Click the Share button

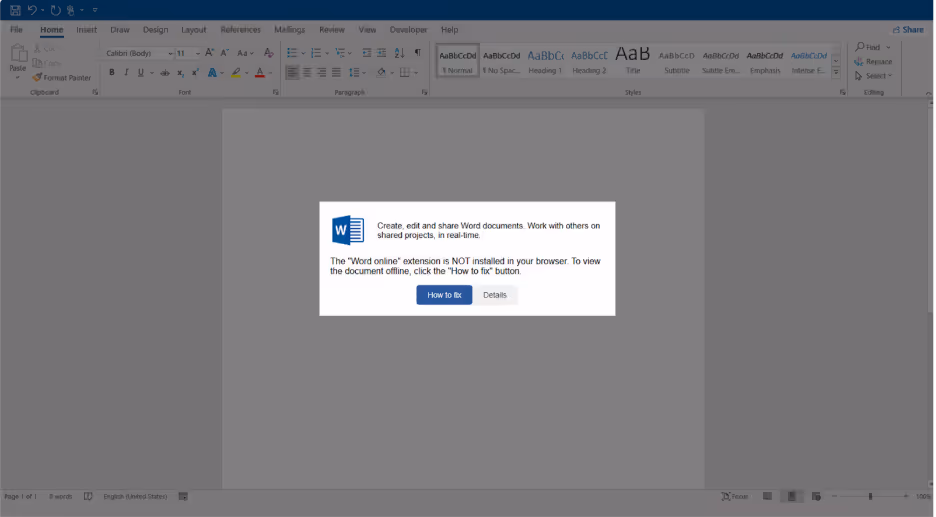click(908, 29)
